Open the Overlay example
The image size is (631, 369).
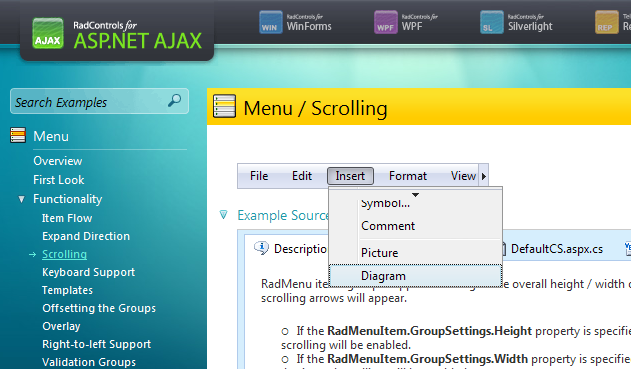(61, 326)
